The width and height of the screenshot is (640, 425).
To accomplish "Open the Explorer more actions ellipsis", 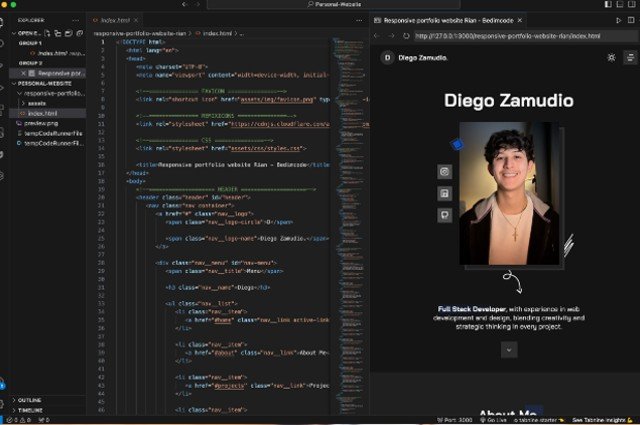I will click(x=76, y=20).
